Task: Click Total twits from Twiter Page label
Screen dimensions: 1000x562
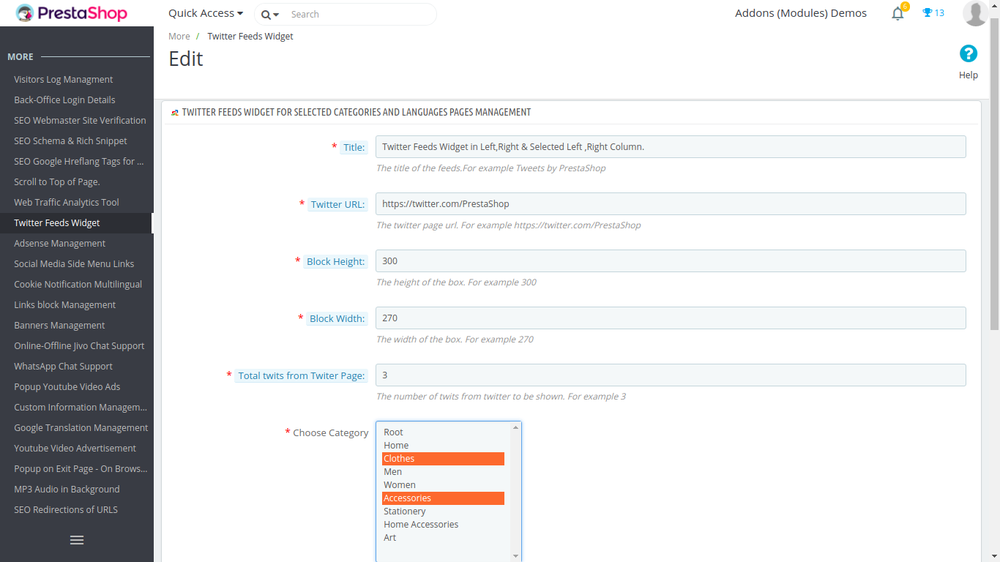Action: [x=301, y=376]
